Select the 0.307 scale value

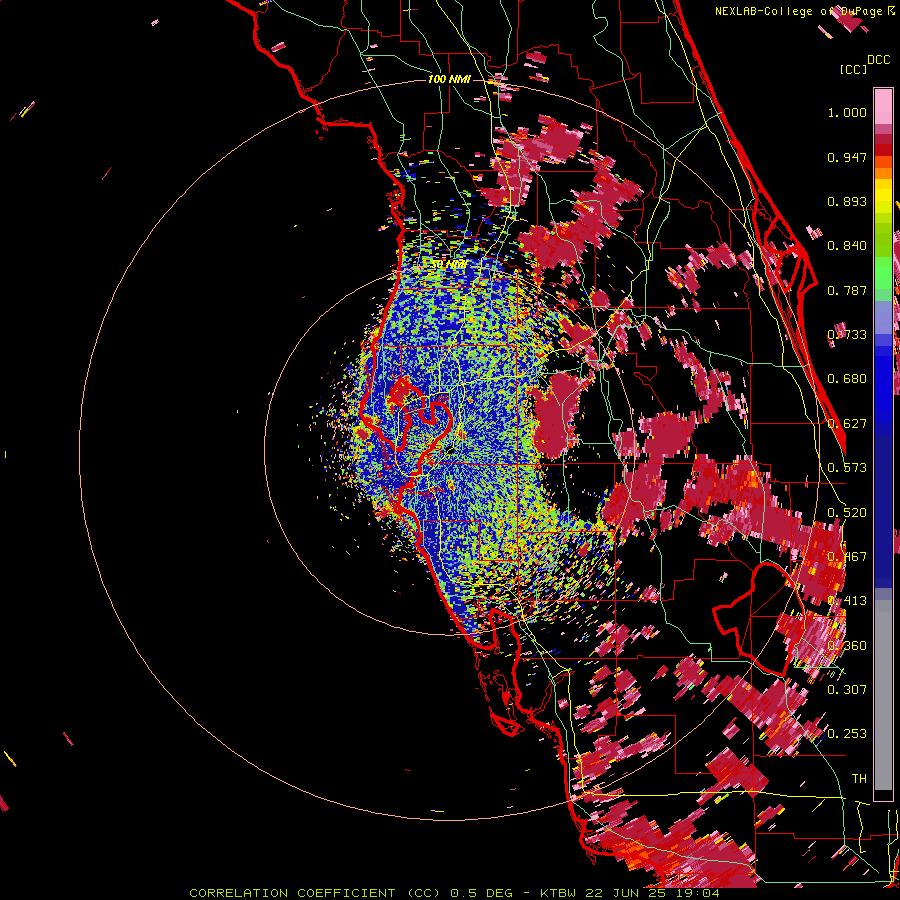coord(847,690)
